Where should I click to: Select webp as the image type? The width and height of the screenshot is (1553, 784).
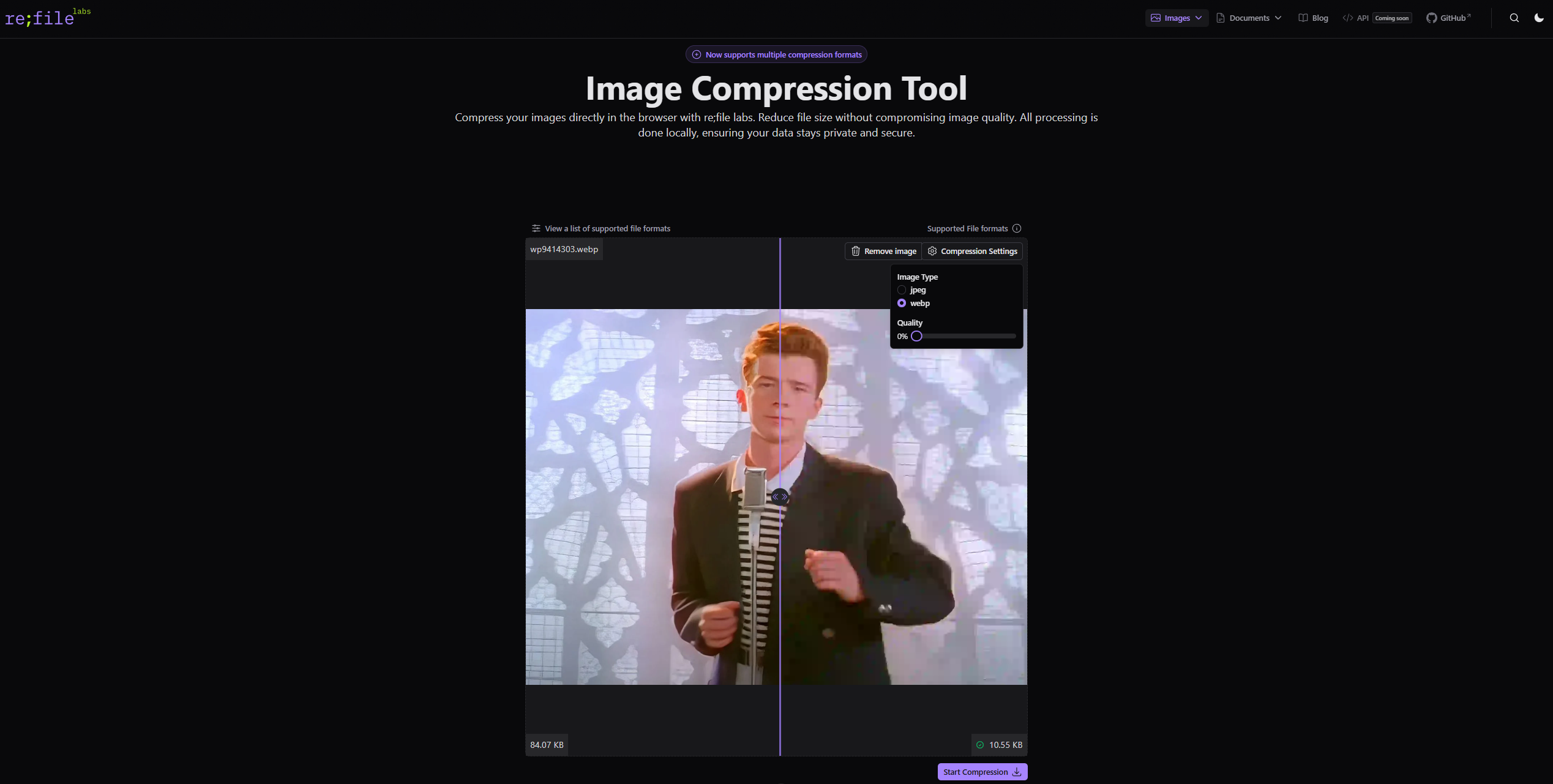tap(901, 303)
